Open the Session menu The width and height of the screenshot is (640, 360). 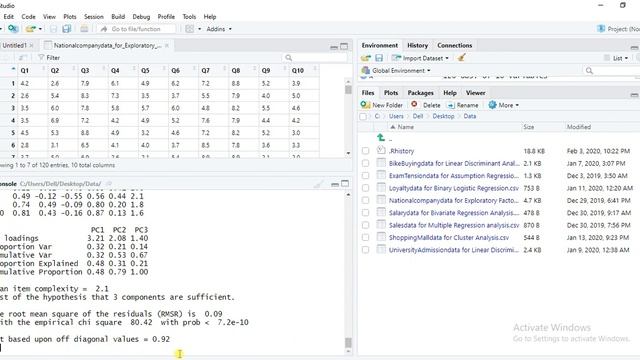94,17
